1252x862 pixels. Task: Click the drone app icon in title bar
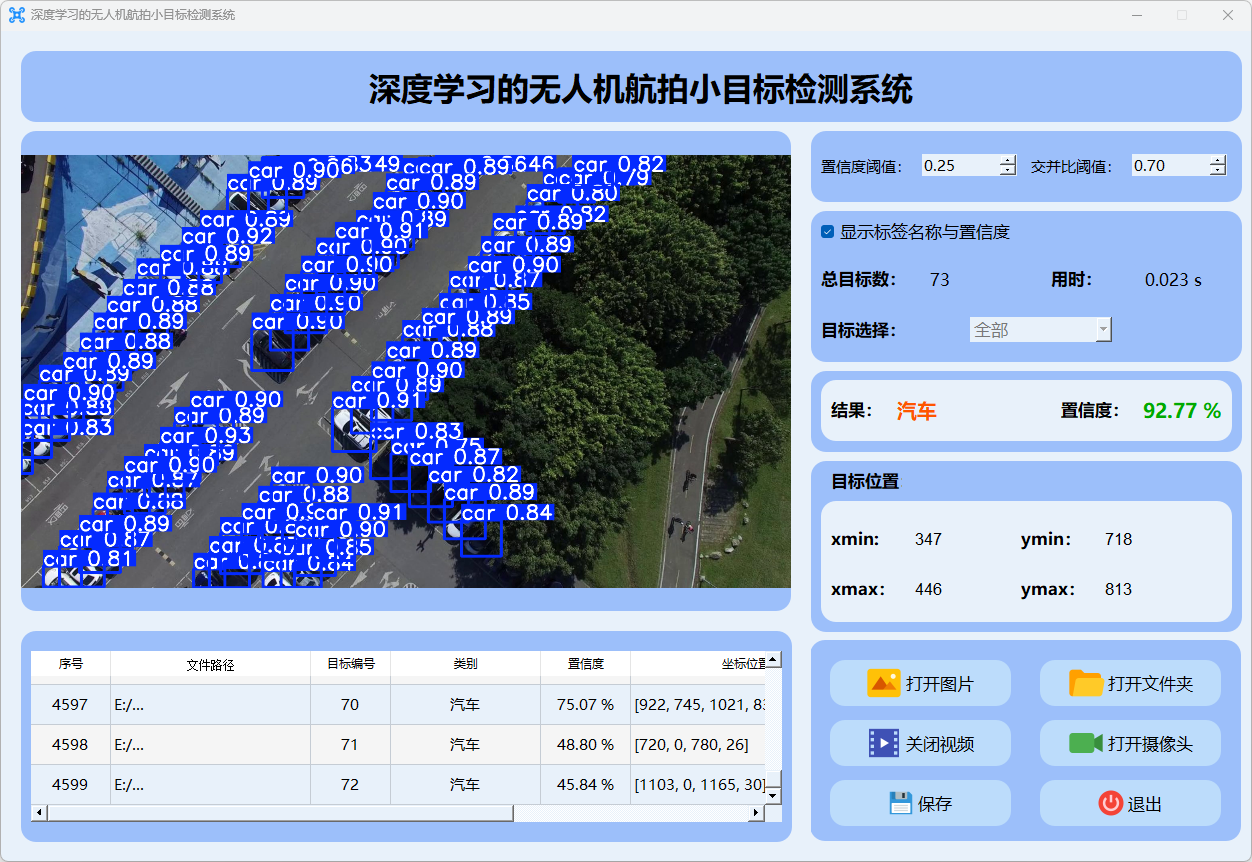click(x=16, y=15)
